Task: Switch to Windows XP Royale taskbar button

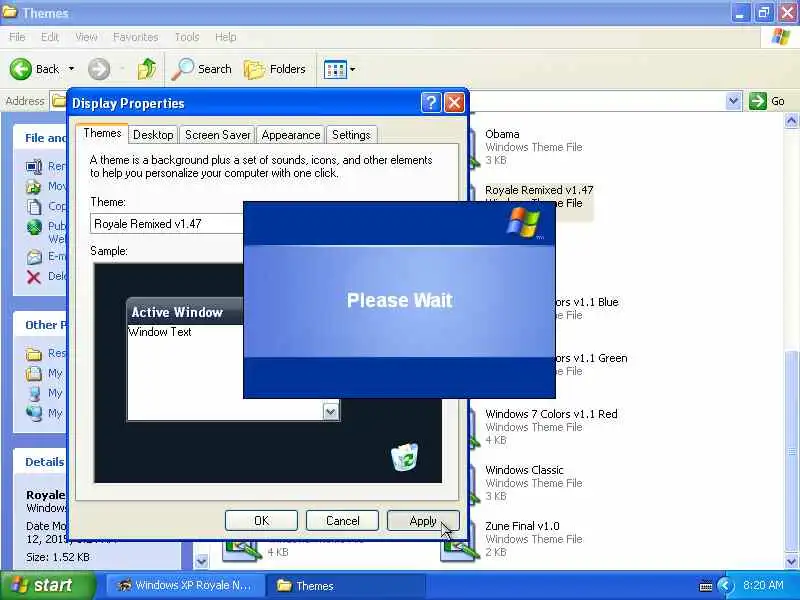Action: 185,585
